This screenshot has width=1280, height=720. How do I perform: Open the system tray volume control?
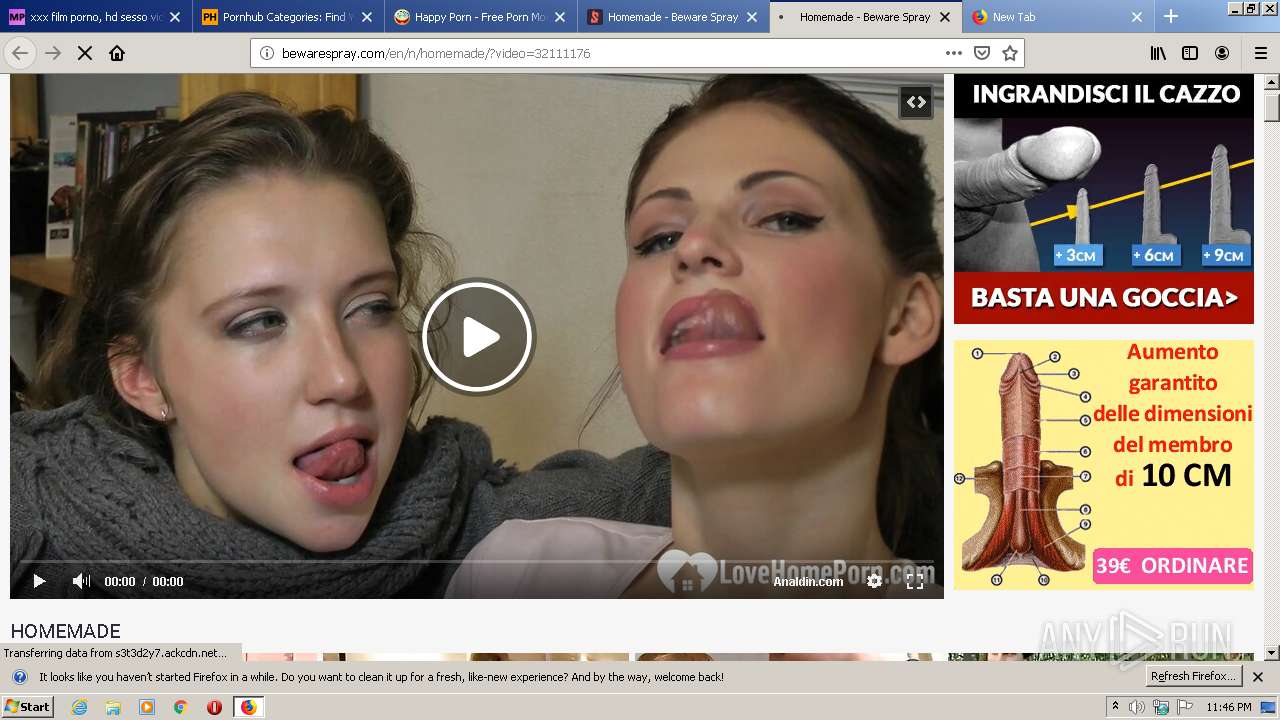point(1138,707)
